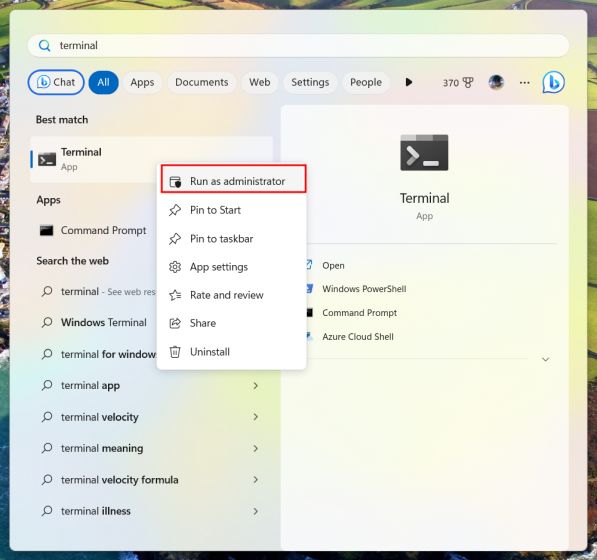Expand chevron next to 'terminal velocity'
The width and height of the screenshot is (597, 560).
[x=255, y=417]
